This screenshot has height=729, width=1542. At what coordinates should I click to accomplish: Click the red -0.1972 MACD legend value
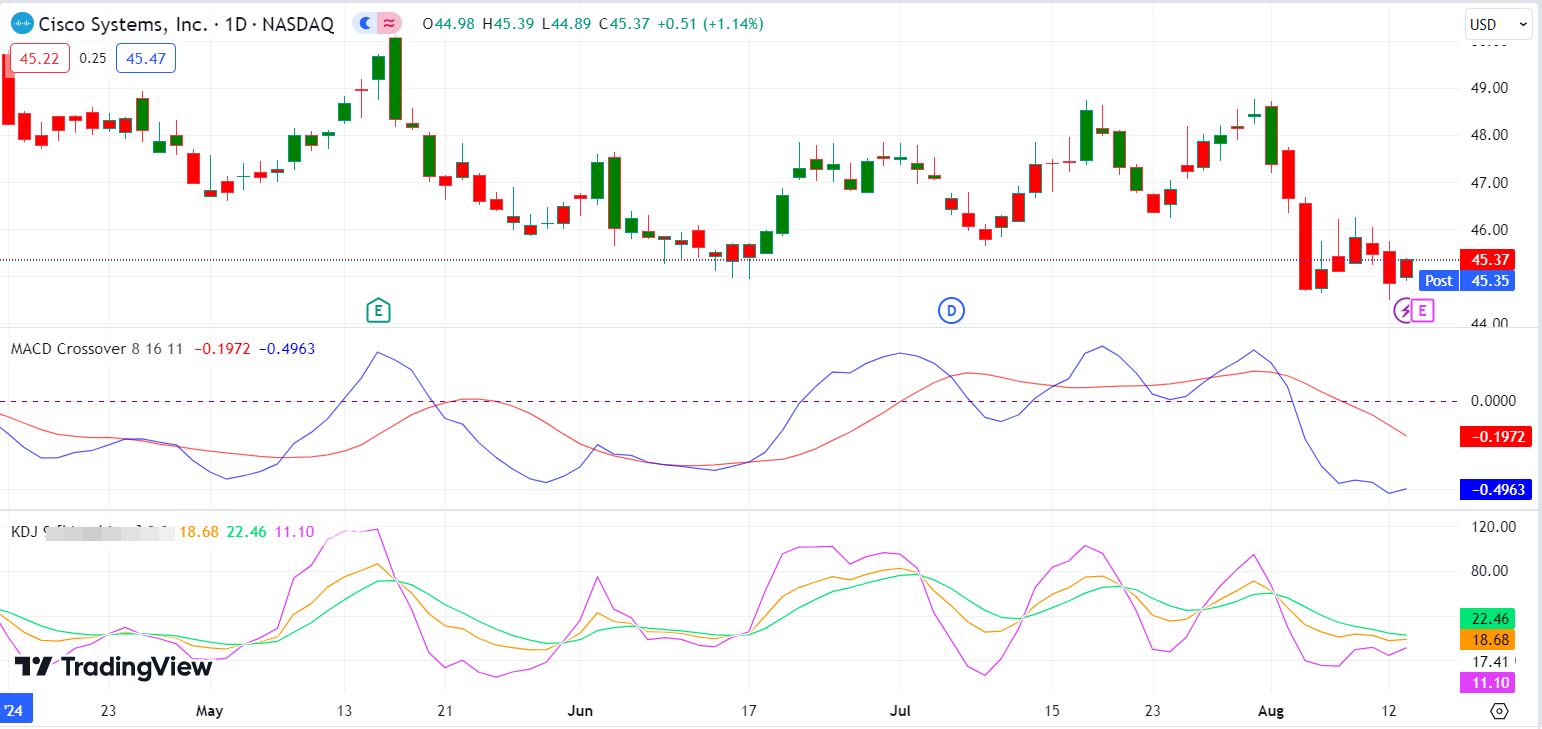[223, 348]
